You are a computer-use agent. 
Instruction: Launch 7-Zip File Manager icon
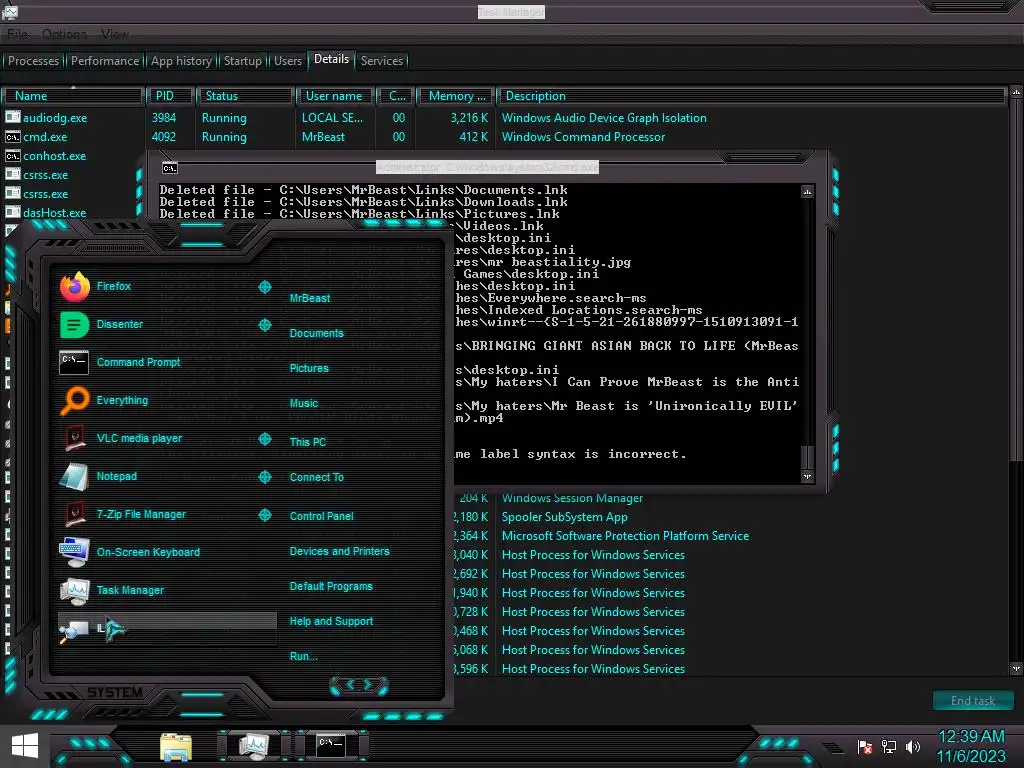click(x=74, y=514)
